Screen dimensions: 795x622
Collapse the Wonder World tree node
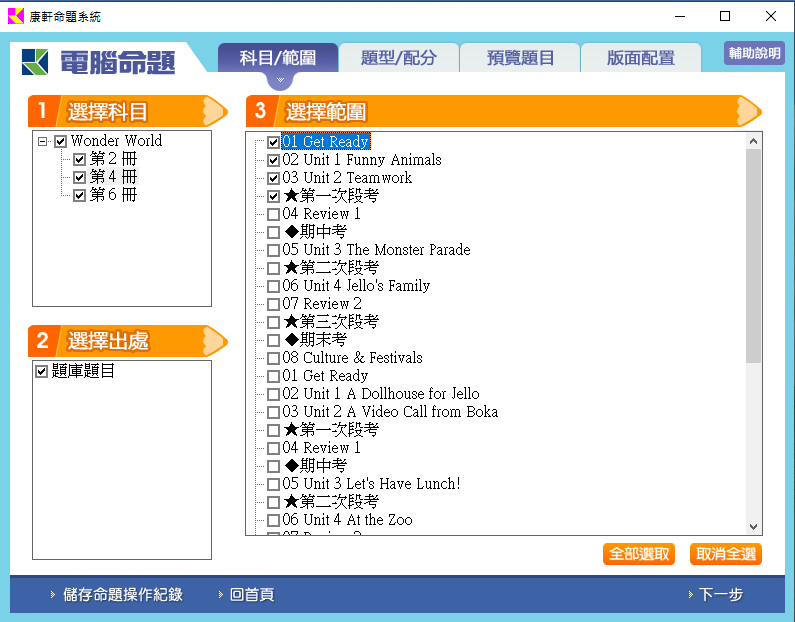(43, 141)
